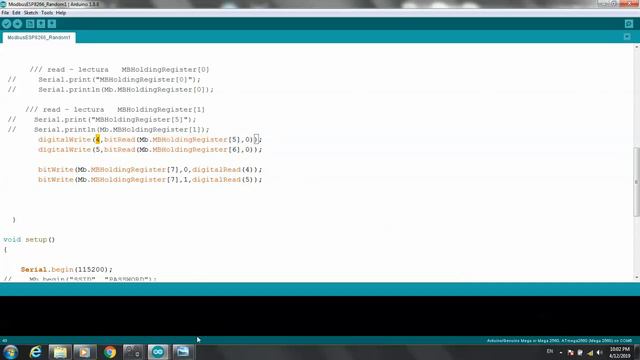Launch Google Chrome from taskbar
This screenshot has width=640, height=360.
point(109,352)
